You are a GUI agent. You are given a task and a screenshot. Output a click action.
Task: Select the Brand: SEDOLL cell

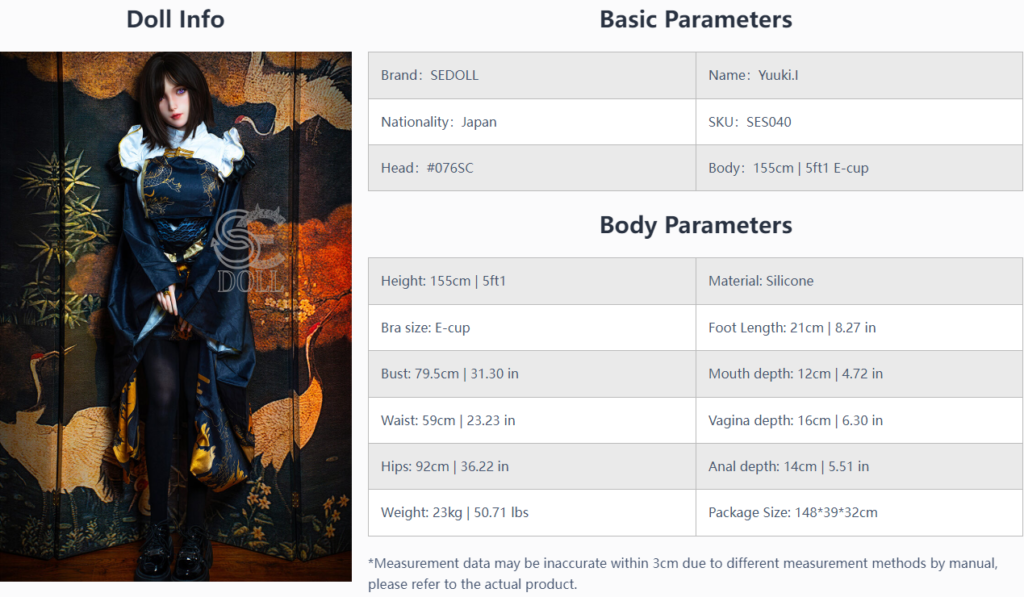pyautogui.click(x=532, y=76)
